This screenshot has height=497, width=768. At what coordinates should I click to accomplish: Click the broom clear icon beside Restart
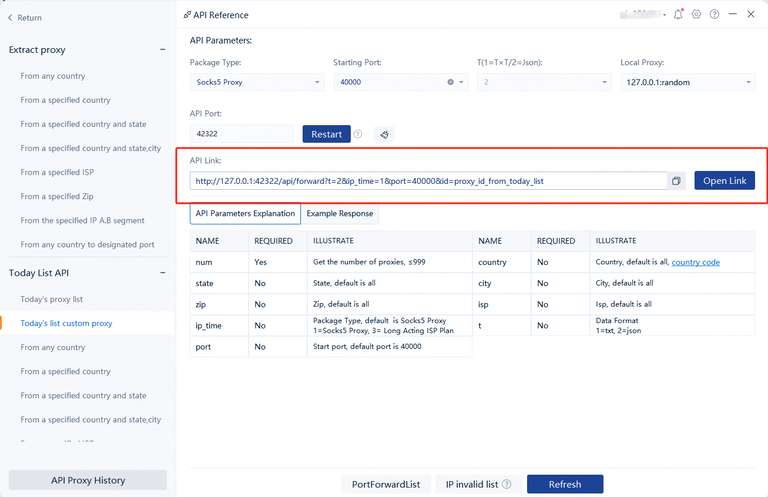click(383, 134)
